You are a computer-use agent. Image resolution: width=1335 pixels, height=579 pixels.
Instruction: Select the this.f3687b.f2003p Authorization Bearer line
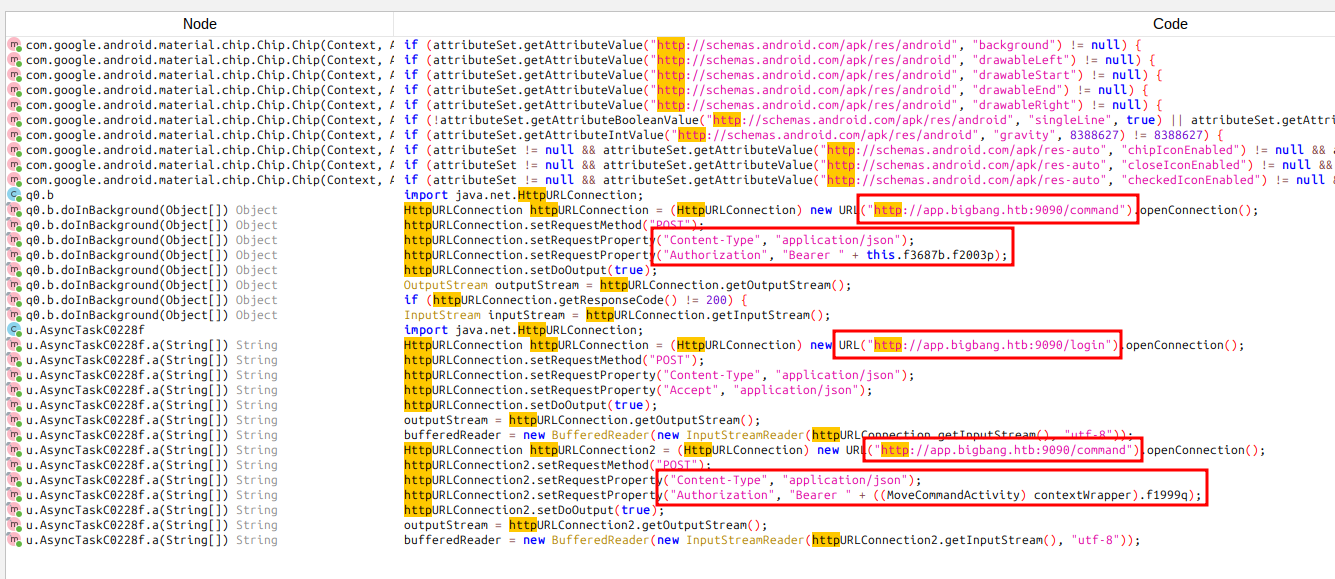(830, 255)
